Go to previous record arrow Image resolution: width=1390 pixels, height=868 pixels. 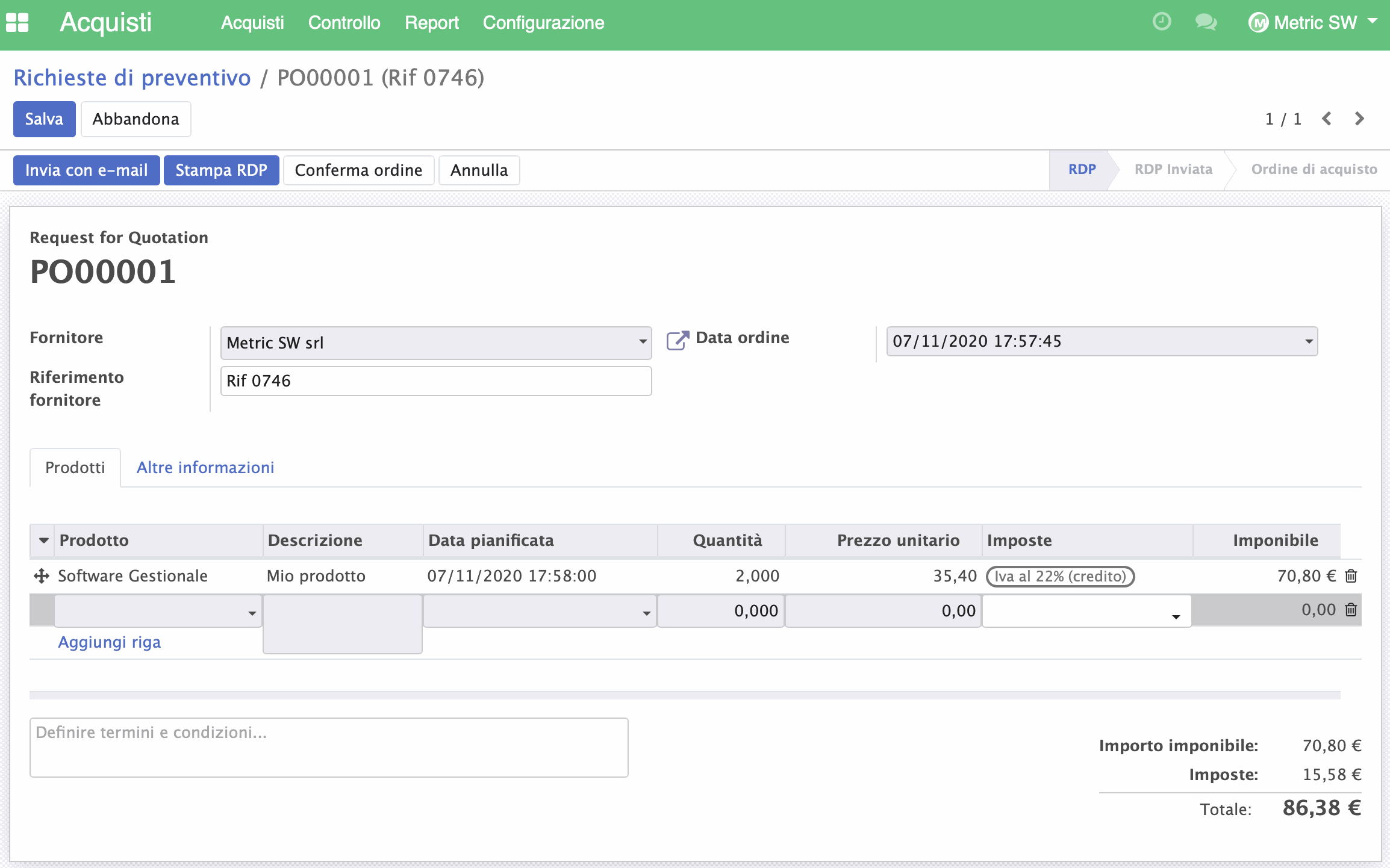tap(1327, 119)
